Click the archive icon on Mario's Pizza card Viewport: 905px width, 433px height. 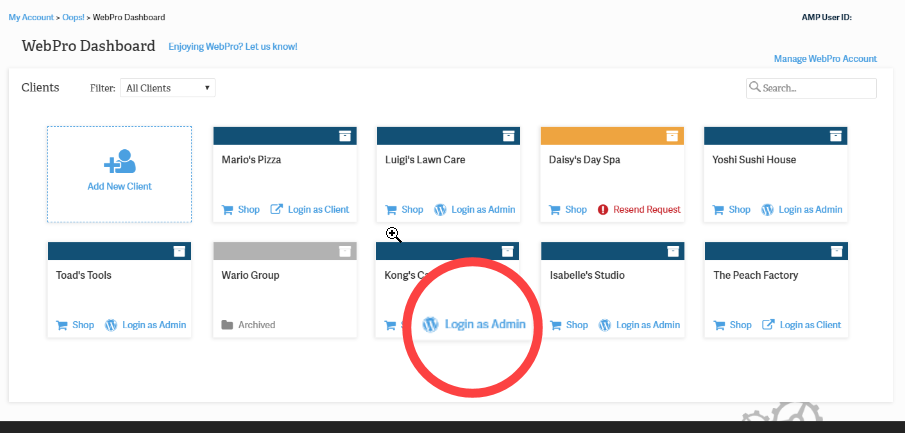(x=344, y=136)
